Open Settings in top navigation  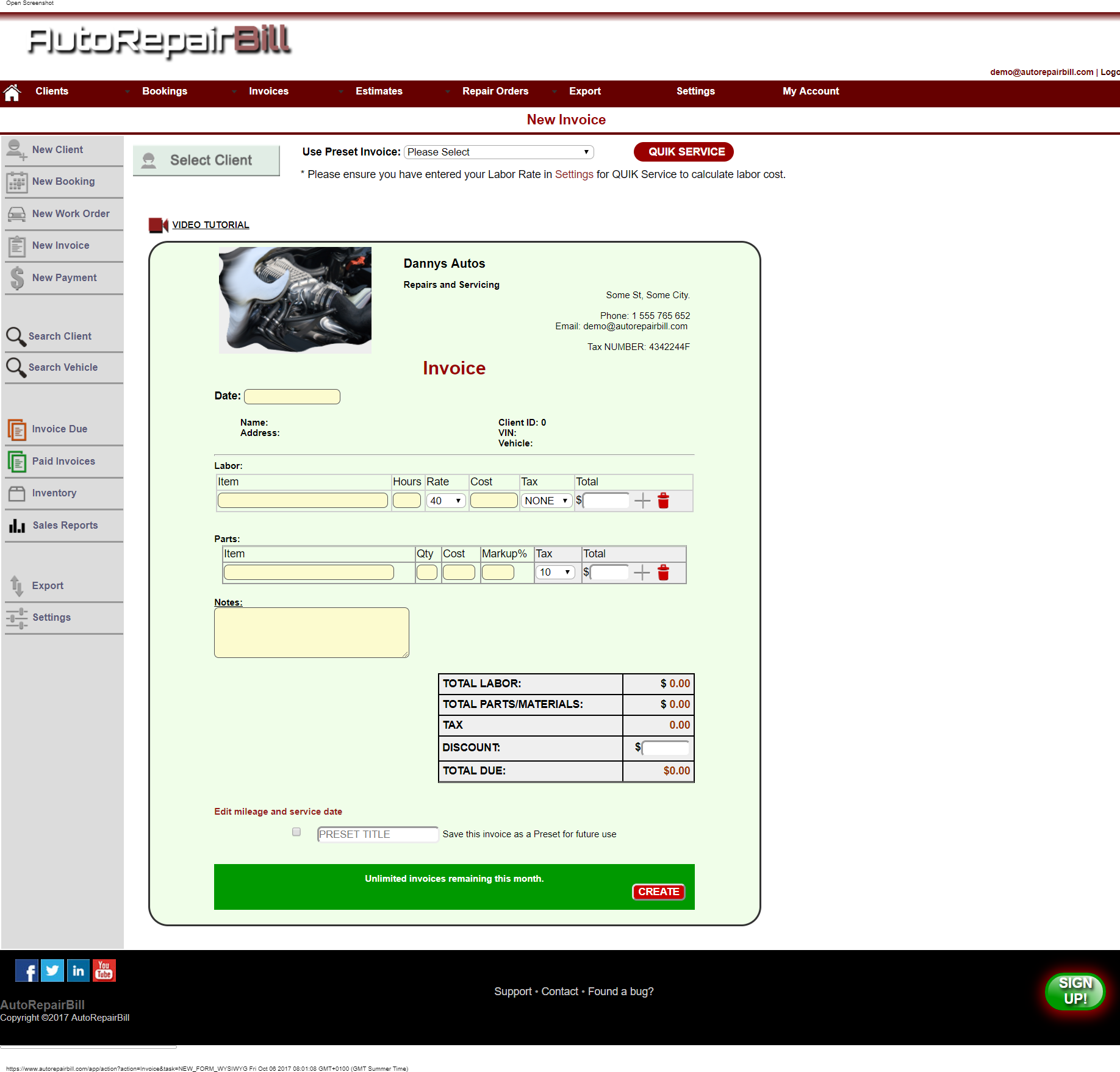coord(695,91)
